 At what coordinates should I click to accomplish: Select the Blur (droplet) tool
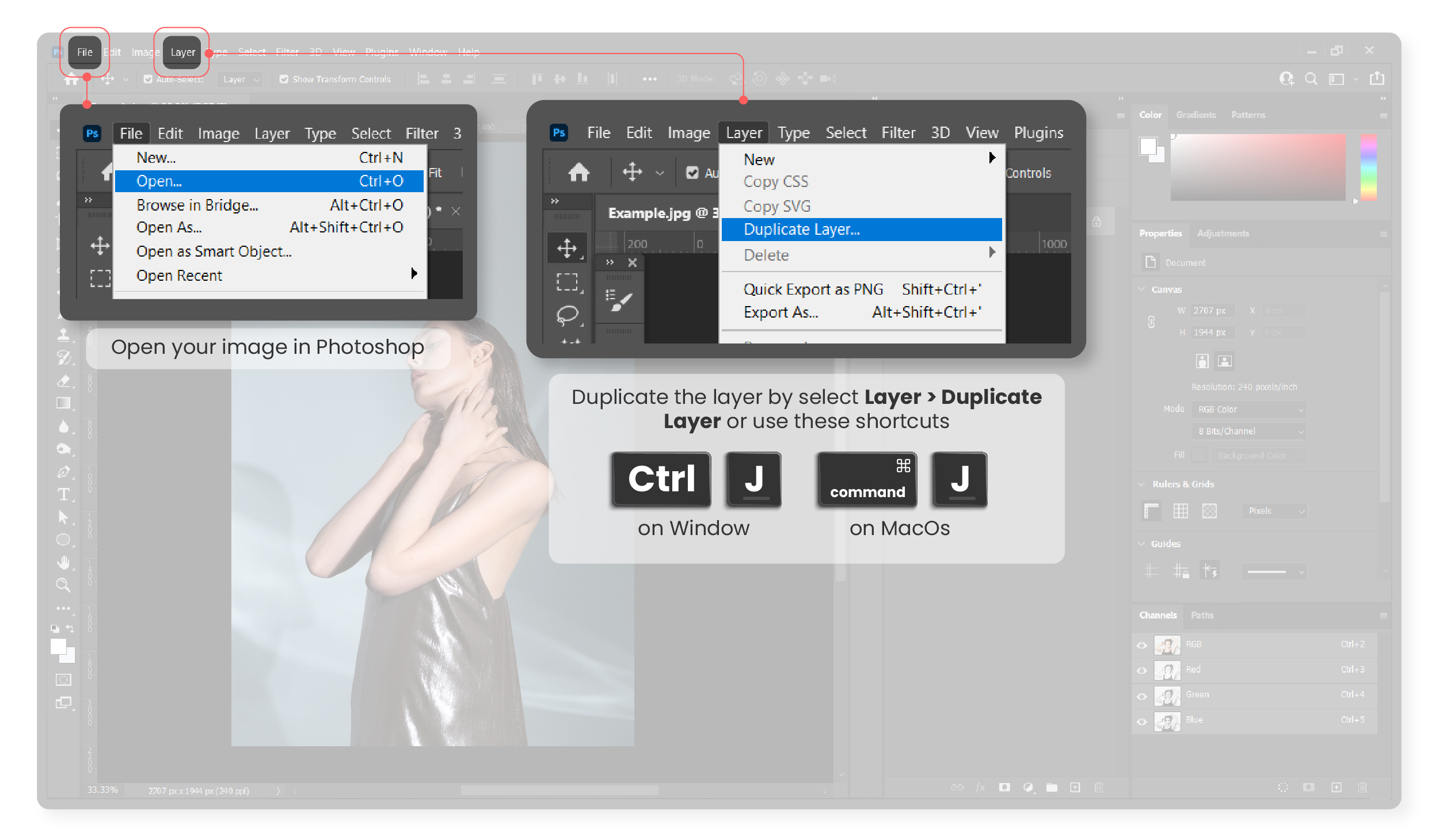pos(64,426)
